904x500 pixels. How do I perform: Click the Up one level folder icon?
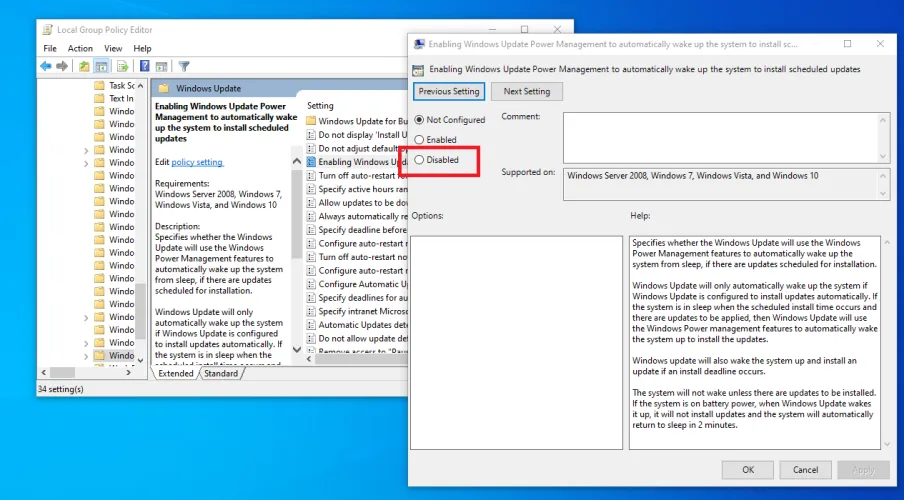[x=84, y=66]
